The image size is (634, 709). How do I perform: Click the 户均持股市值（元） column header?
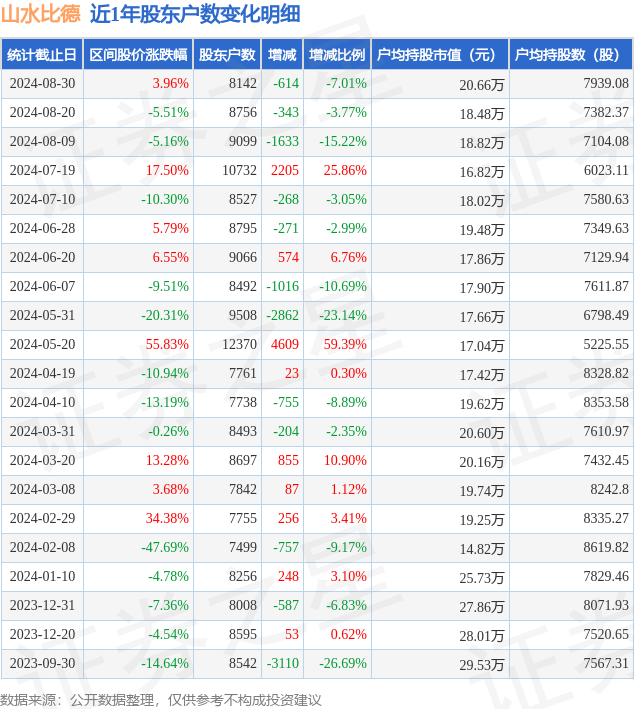point(439,55)
